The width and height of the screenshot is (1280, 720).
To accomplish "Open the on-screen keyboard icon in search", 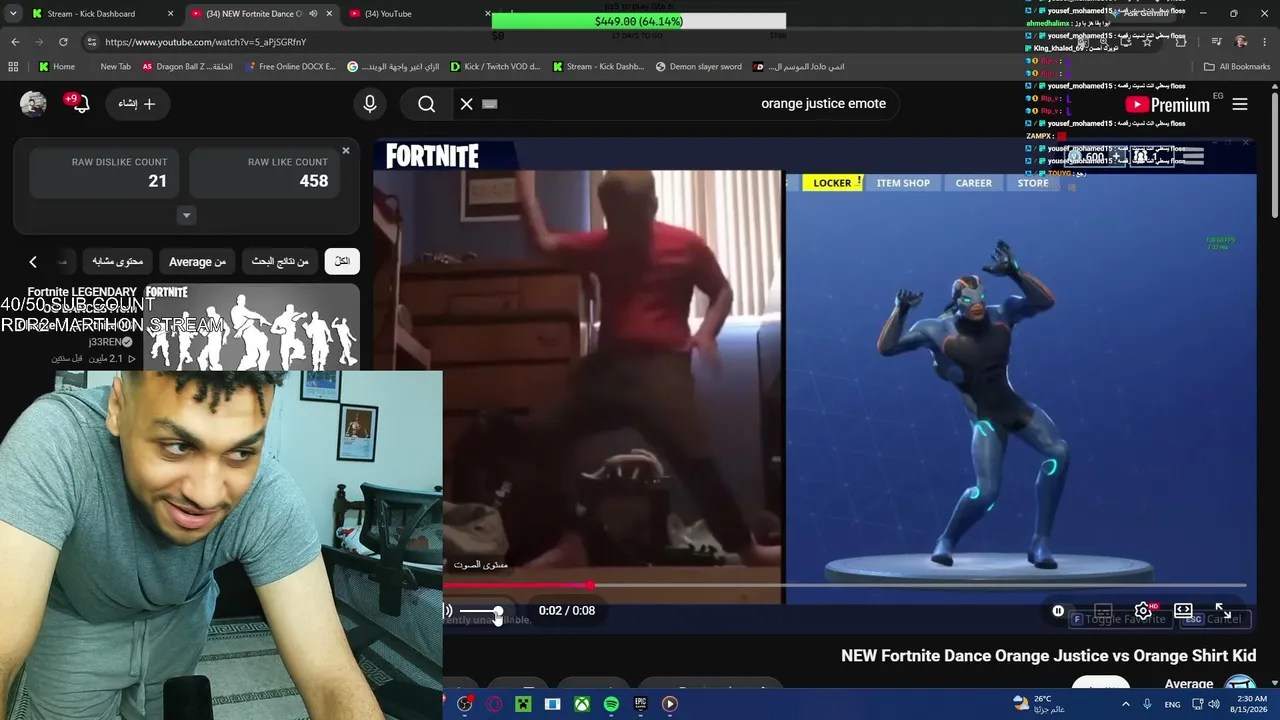I will pos(490,104).
